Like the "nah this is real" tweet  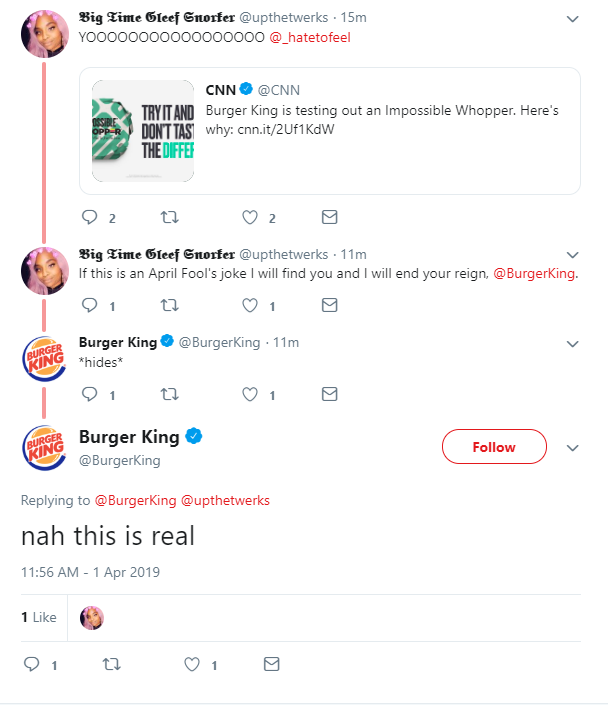coord(192,663)
